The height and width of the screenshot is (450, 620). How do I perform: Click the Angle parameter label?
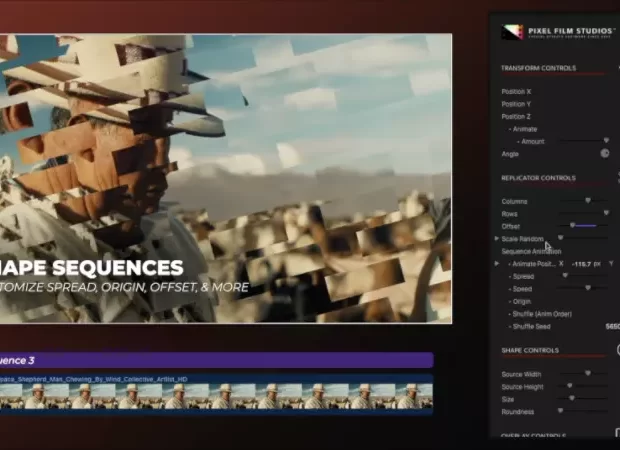click(x=510, y=154)
